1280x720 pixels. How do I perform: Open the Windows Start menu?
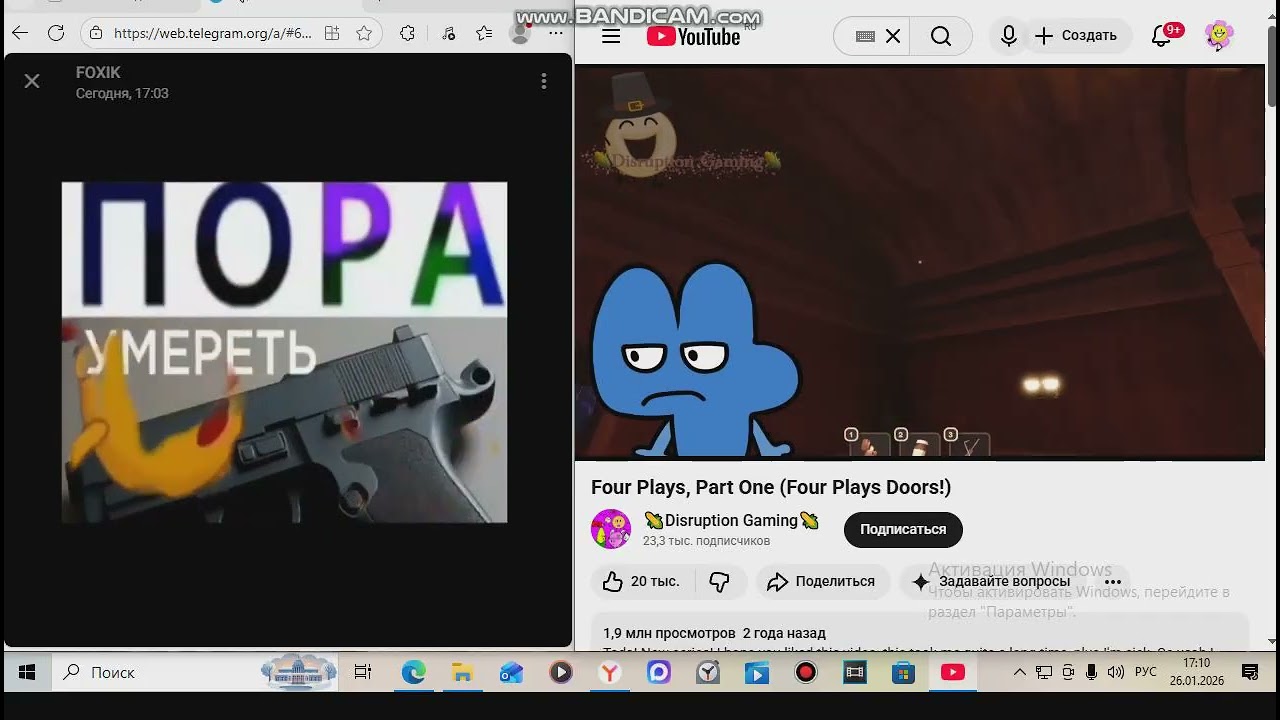[x=26, y=672]
